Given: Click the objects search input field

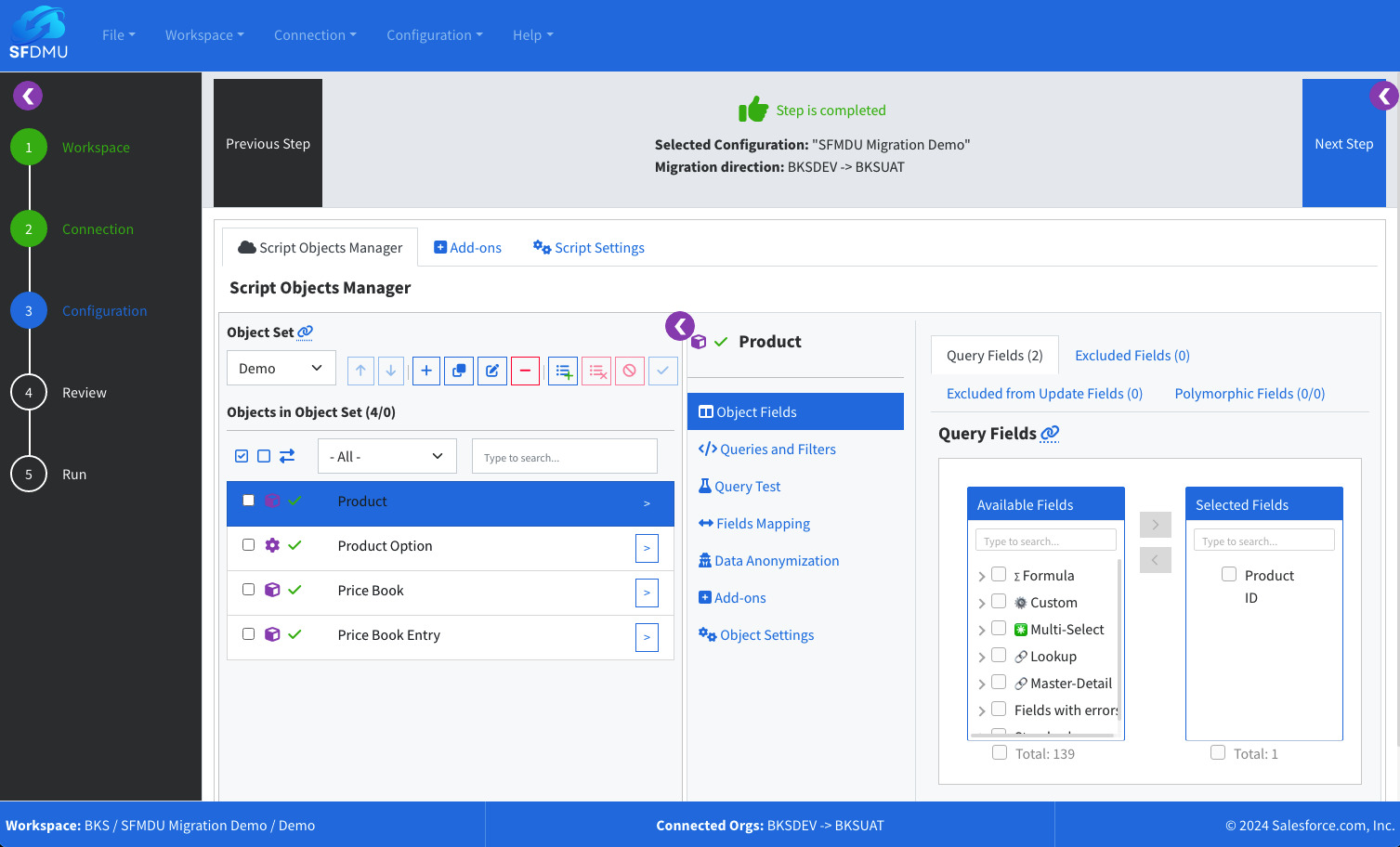Looking at the screenshot, I should click(564, 457).
